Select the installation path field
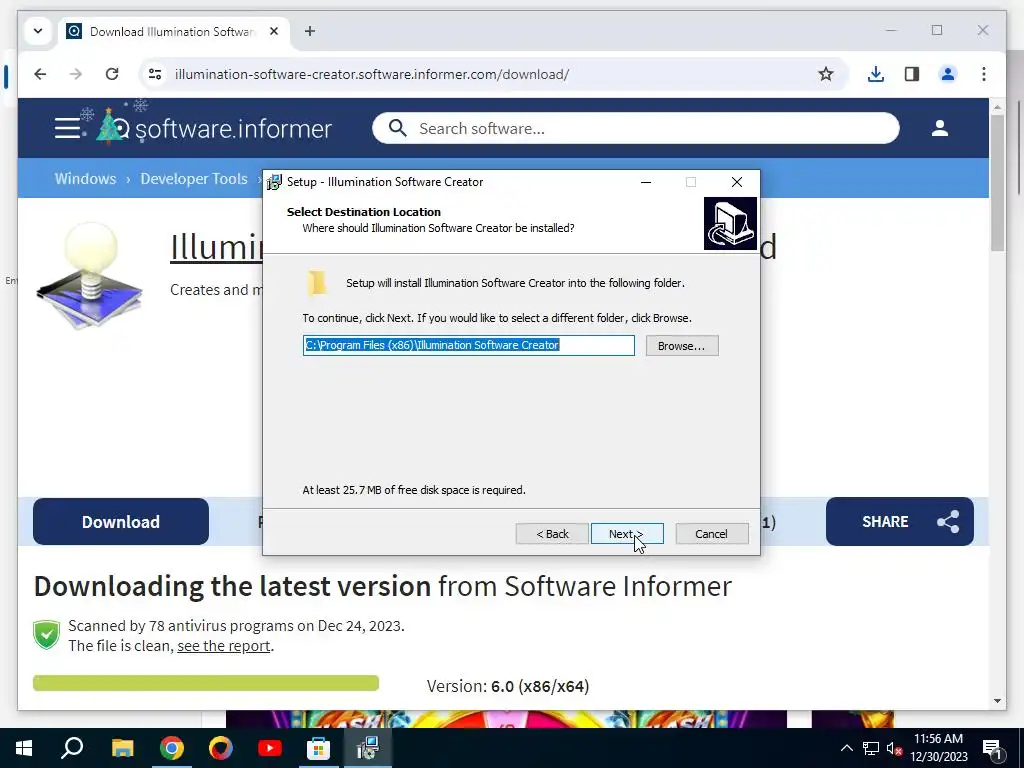This screenshot has width=1024, height=768. 468,345
